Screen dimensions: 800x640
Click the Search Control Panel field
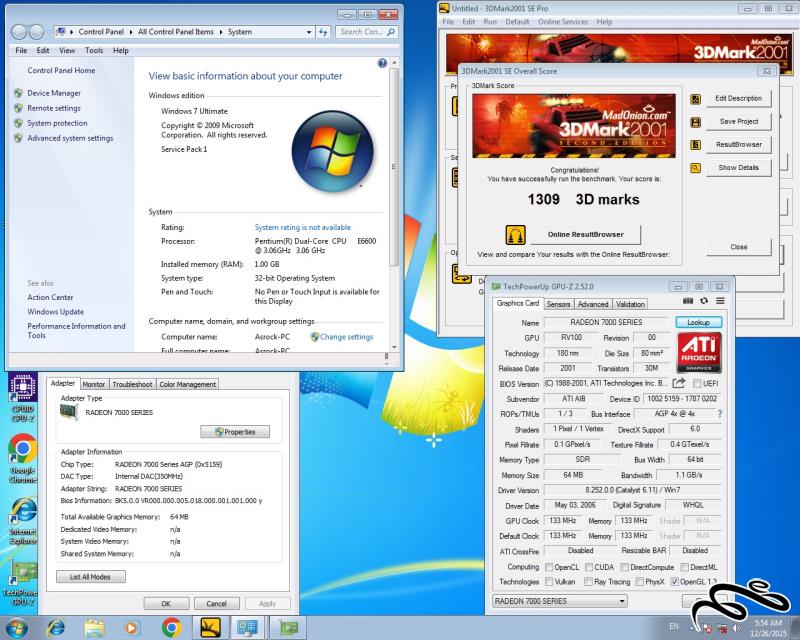[360, 32]
